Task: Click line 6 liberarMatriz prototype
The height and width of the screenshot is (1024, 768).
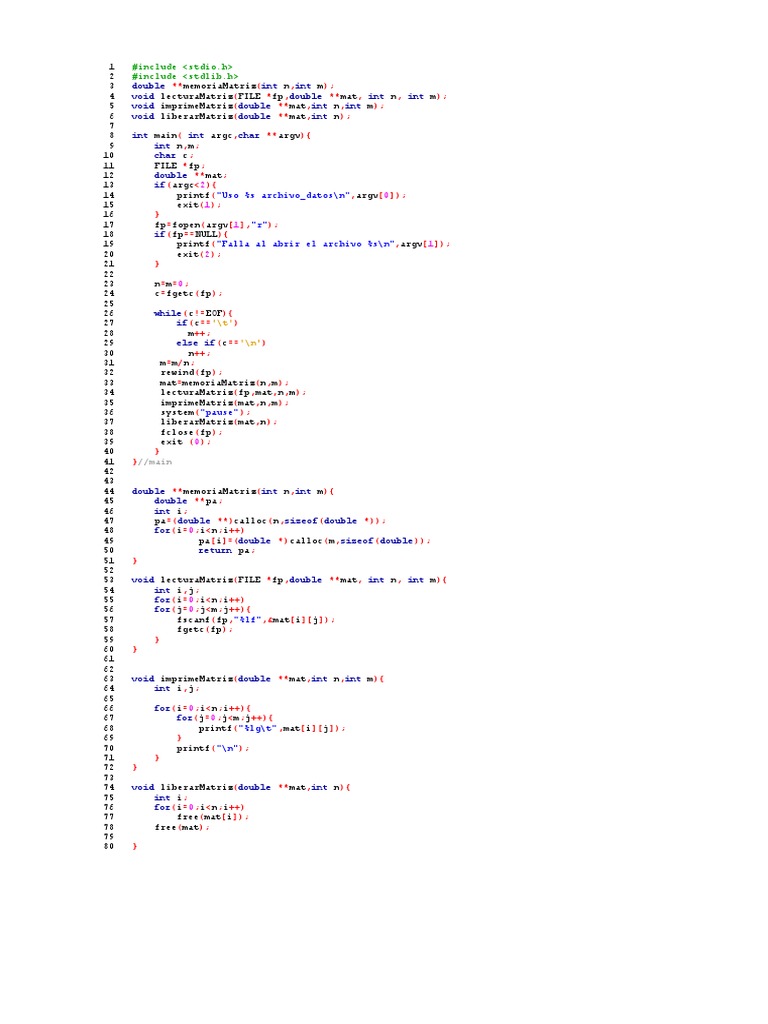Action: 241,116
